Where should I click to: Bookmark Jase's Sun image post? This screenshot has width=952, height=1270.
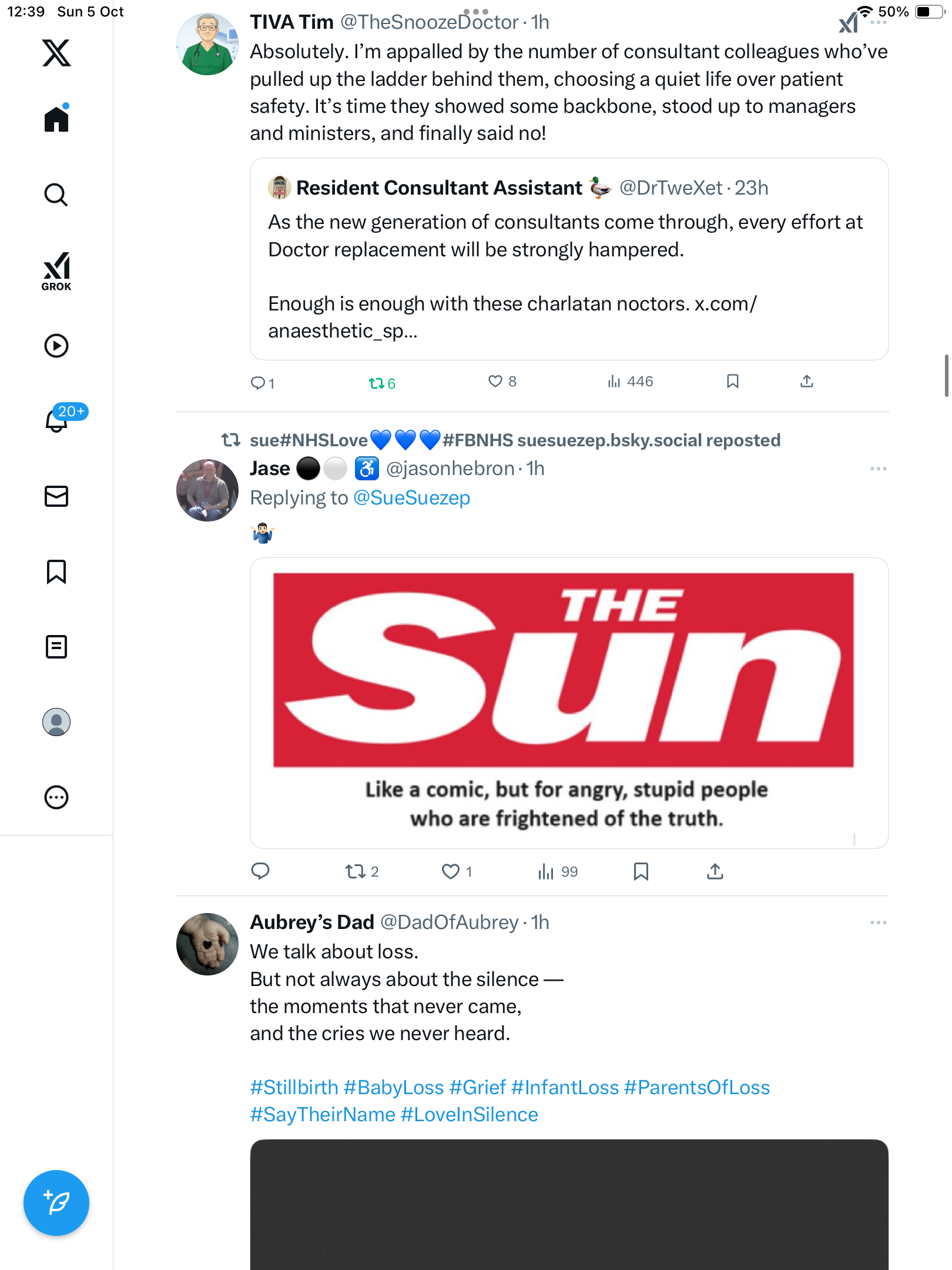(641, 871)
